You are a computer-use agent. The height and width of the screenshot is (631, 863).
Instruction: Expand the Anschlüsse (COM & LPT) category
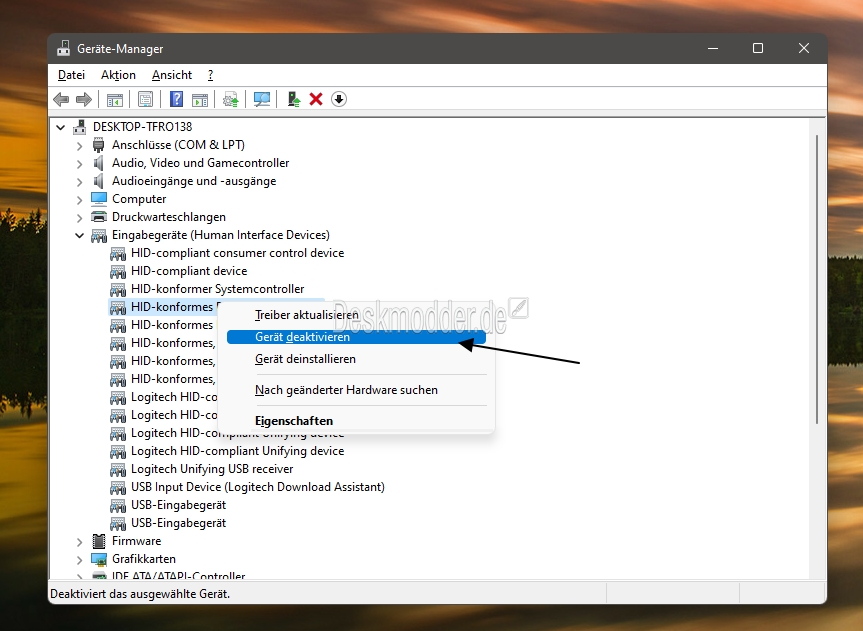tap(80, 146)
